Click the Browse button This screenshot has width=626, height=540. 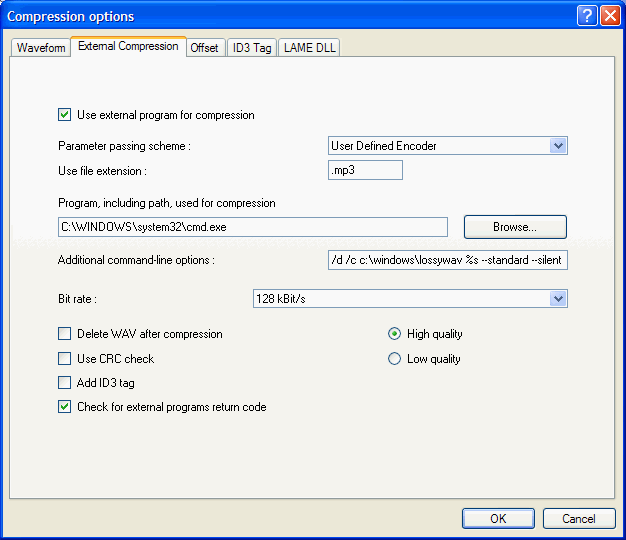point(515,227)
